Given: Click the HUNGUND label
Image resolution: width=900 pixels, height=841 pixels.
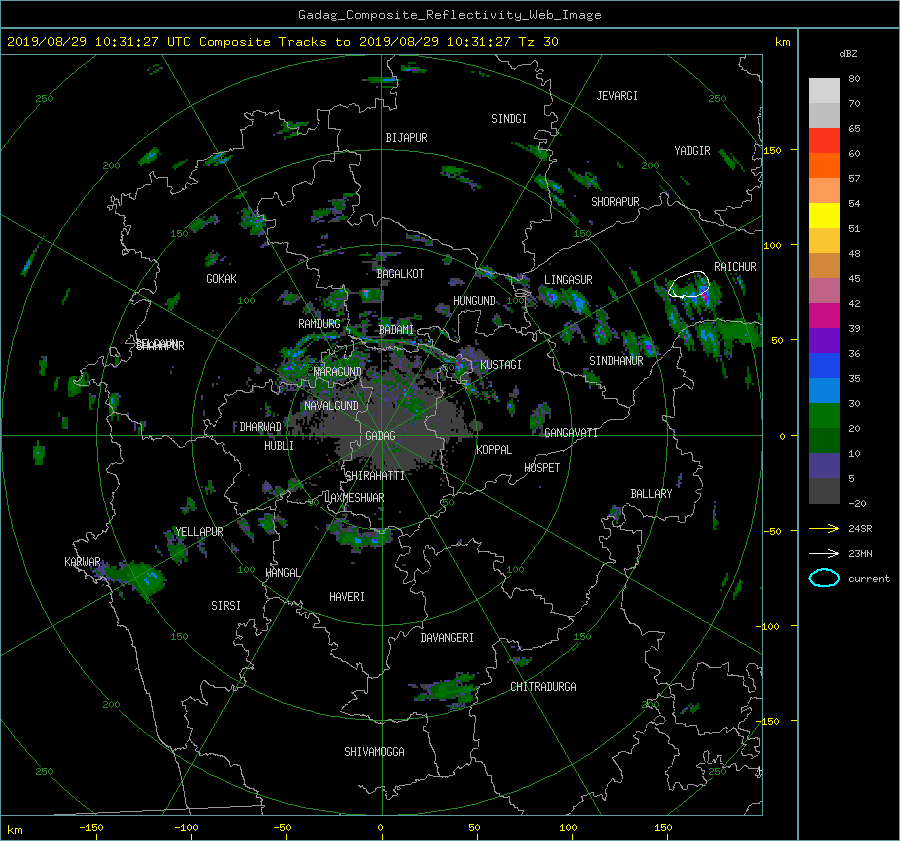Looking at the screenshot, I should (x=474, y=301).
